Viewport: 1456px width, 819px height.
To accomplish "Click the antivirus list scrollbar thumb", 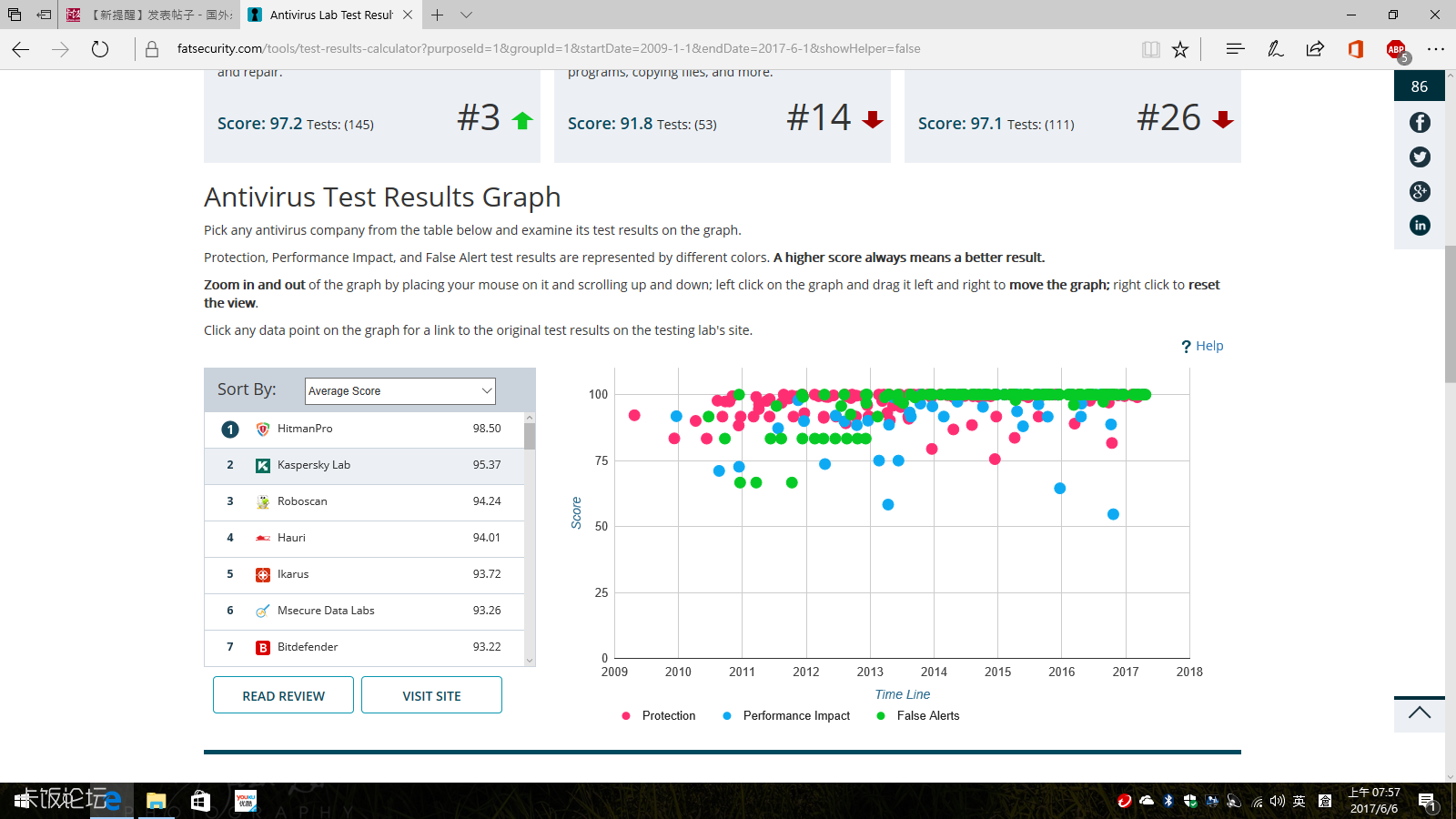I will (x=530, y=436).
